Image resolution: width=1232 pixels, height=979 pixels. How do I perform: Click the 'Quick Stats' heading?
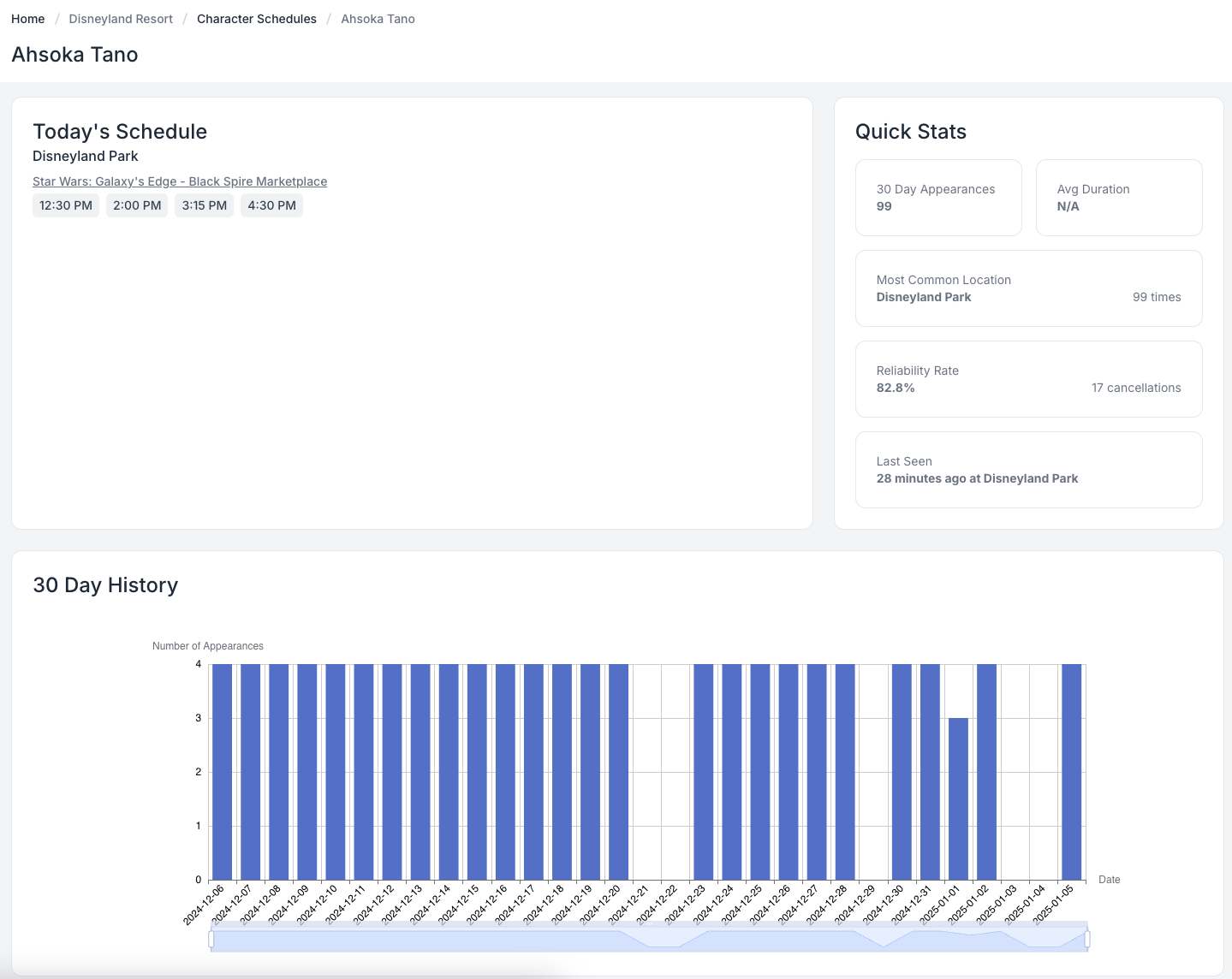pos(911,132)
